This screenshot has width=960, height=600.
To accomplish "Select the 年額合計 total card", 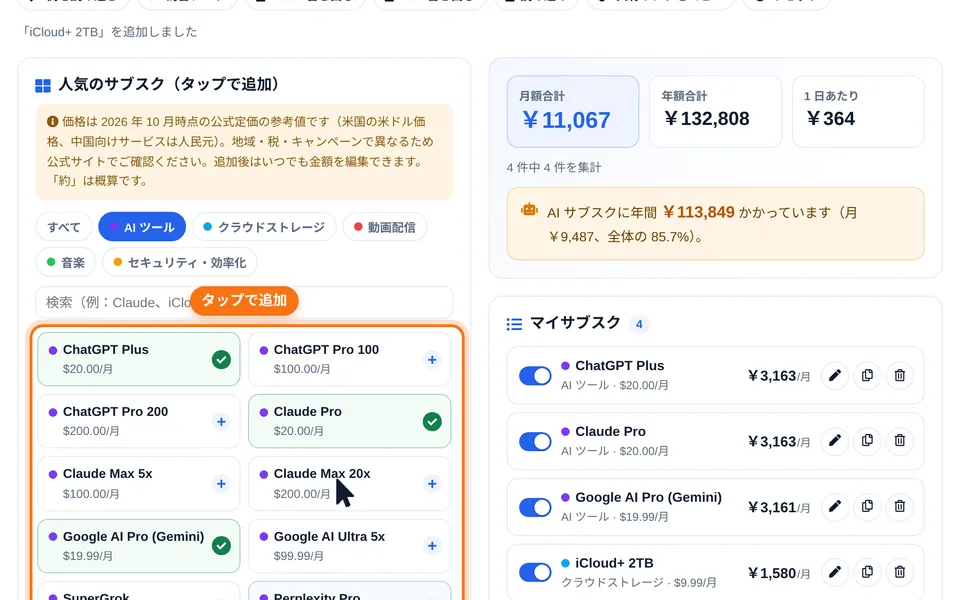I will (x=715, y=111).
